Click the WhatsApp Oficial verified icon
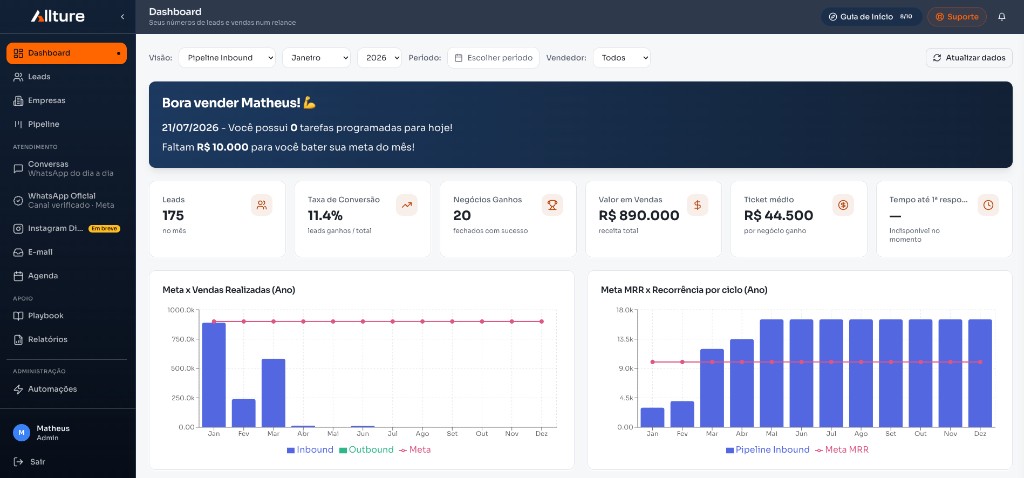 (x=18, y=200)
